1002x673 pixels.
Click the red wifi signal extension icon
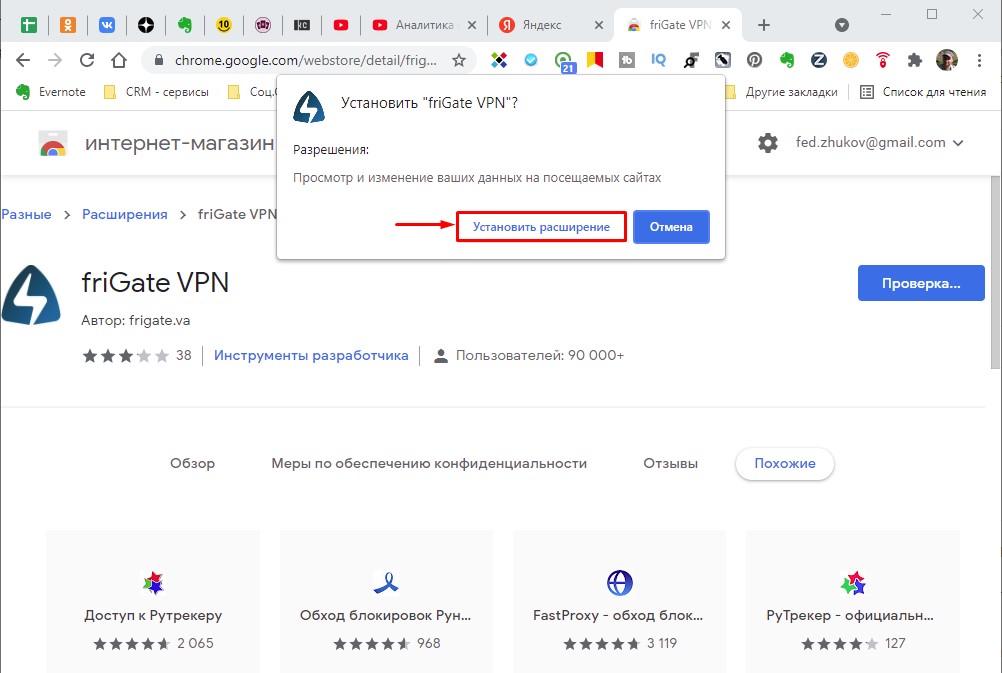pos(883,60)
